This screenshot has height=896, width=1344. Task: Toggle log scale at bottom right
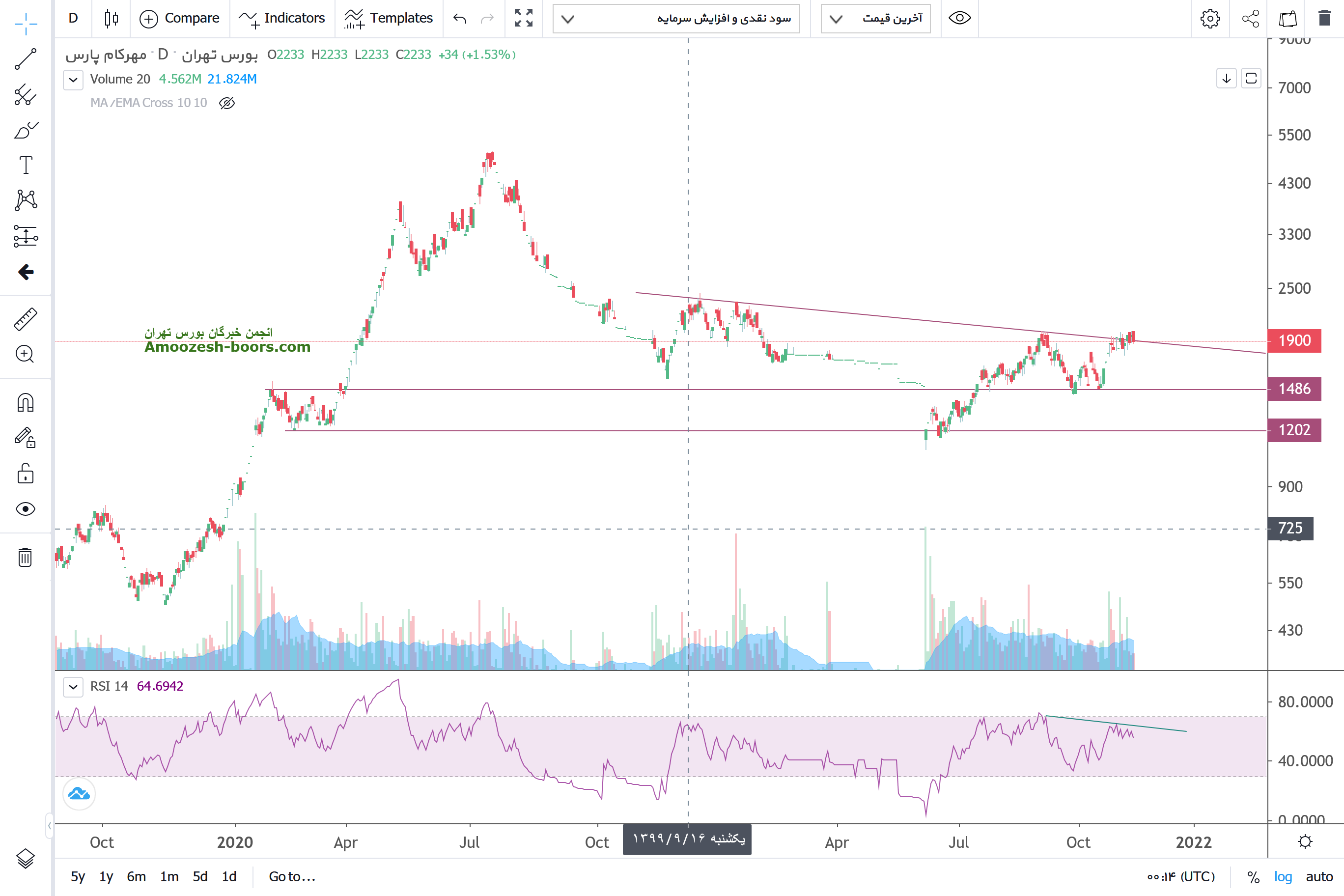[1283, 876]
